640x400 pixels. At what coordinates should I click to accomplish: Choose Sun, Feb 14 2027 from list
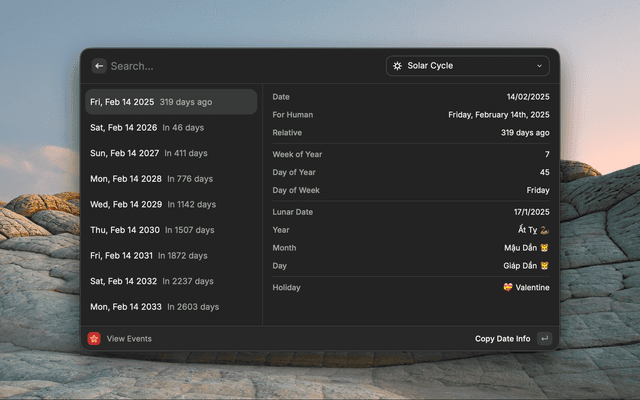(x=171, y=153)
